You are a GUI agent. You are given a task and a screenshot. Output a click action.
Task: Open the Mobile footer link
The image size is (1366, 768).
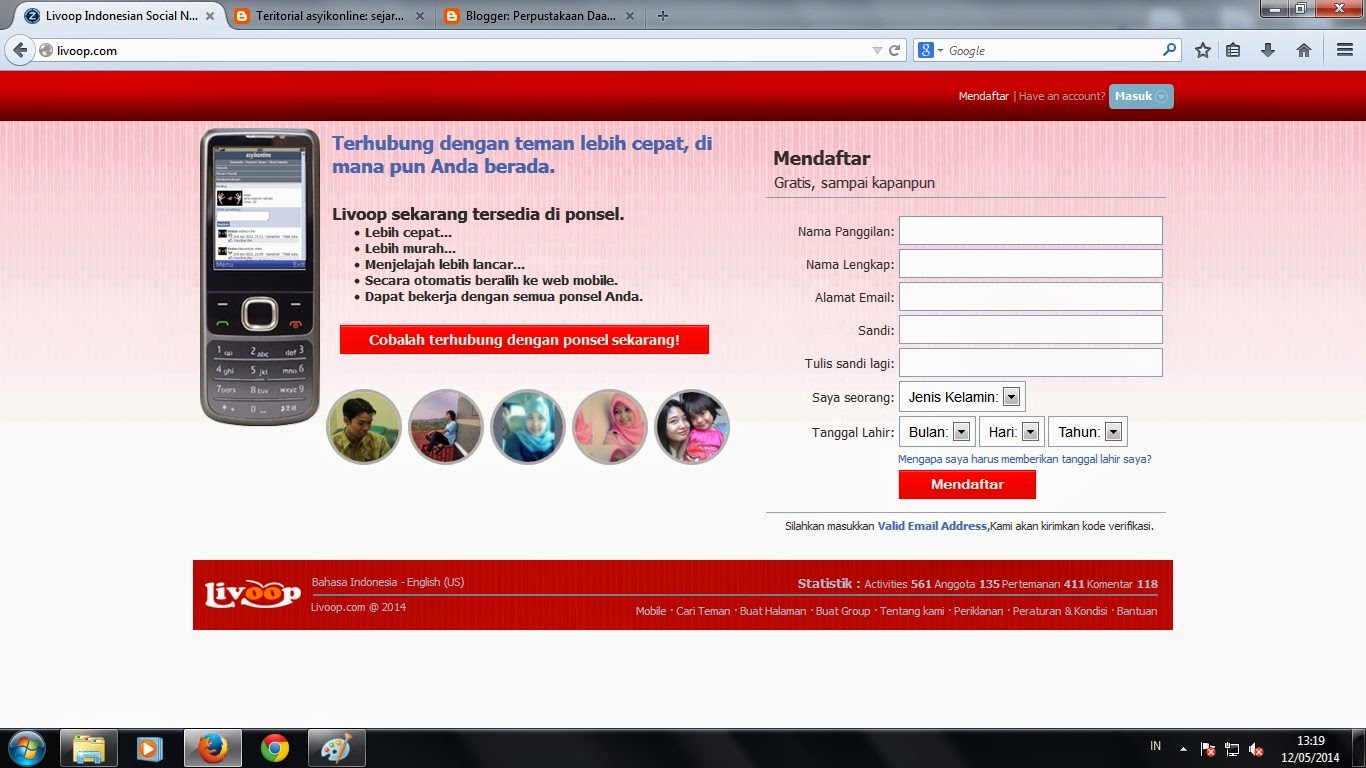coord(651,611)
